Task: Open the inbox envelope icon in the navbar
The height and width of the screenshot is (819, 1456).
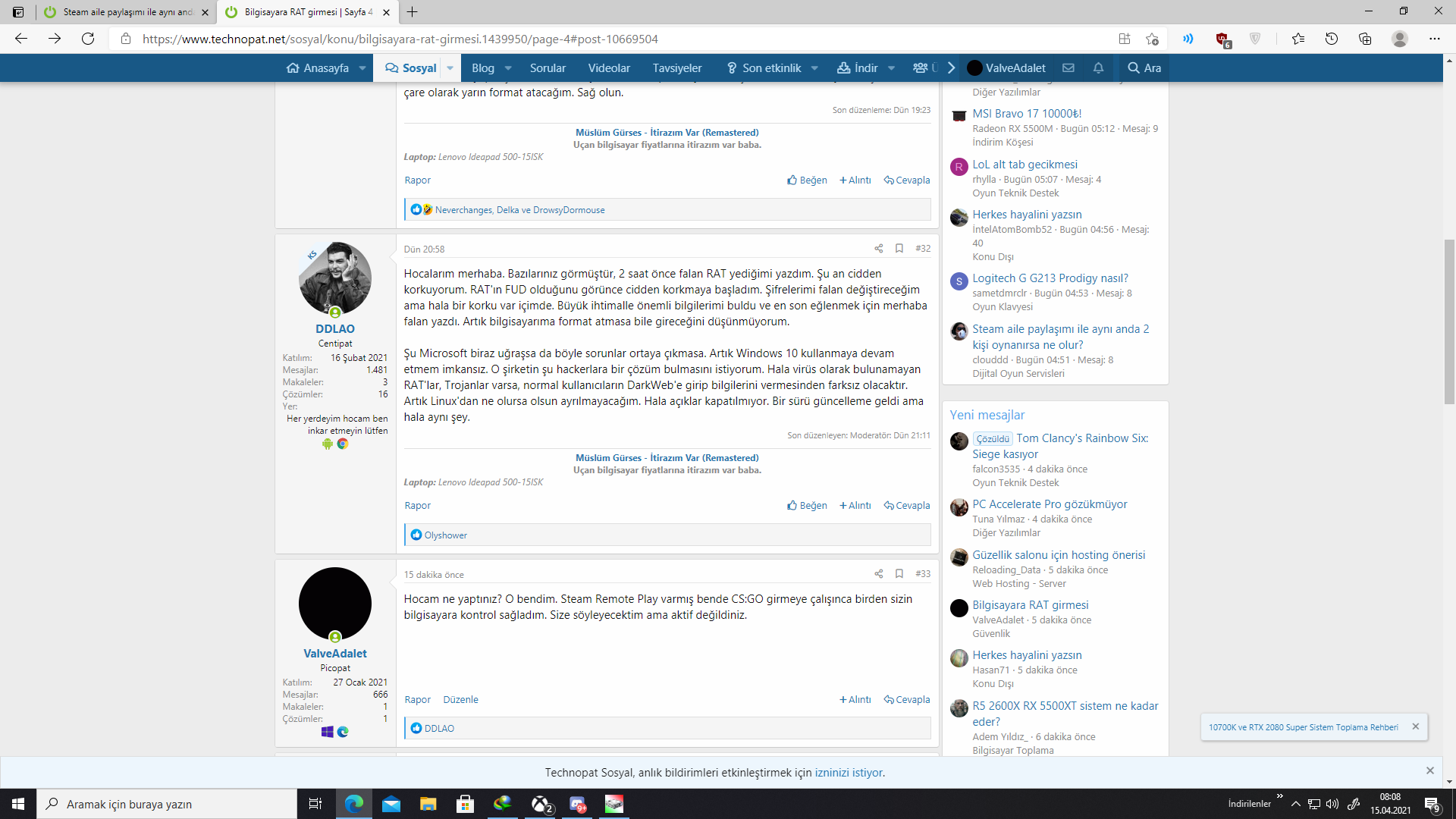Action: click(x=1068, y=68)
